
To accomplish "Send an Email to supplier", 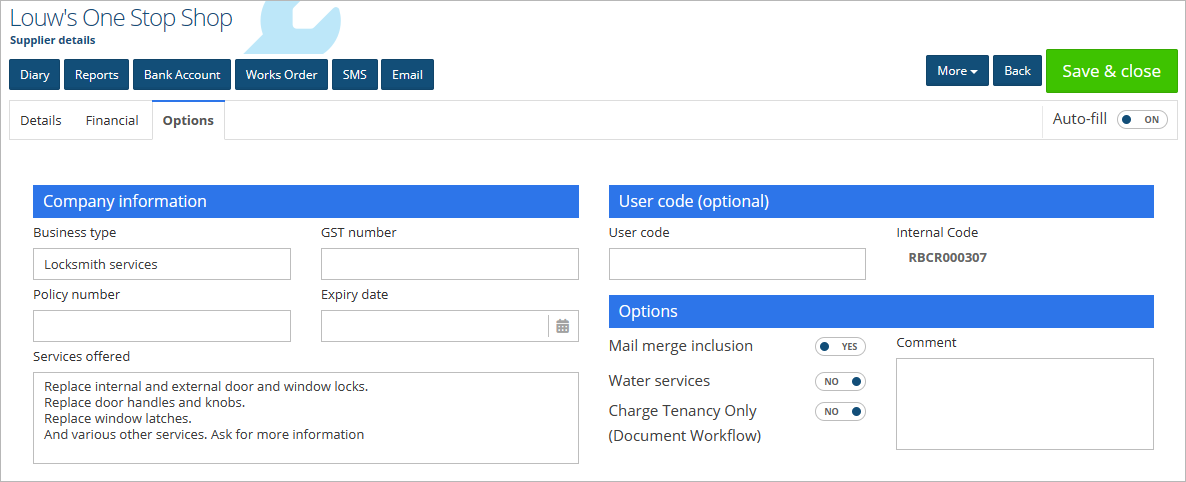I will (407, 75).
